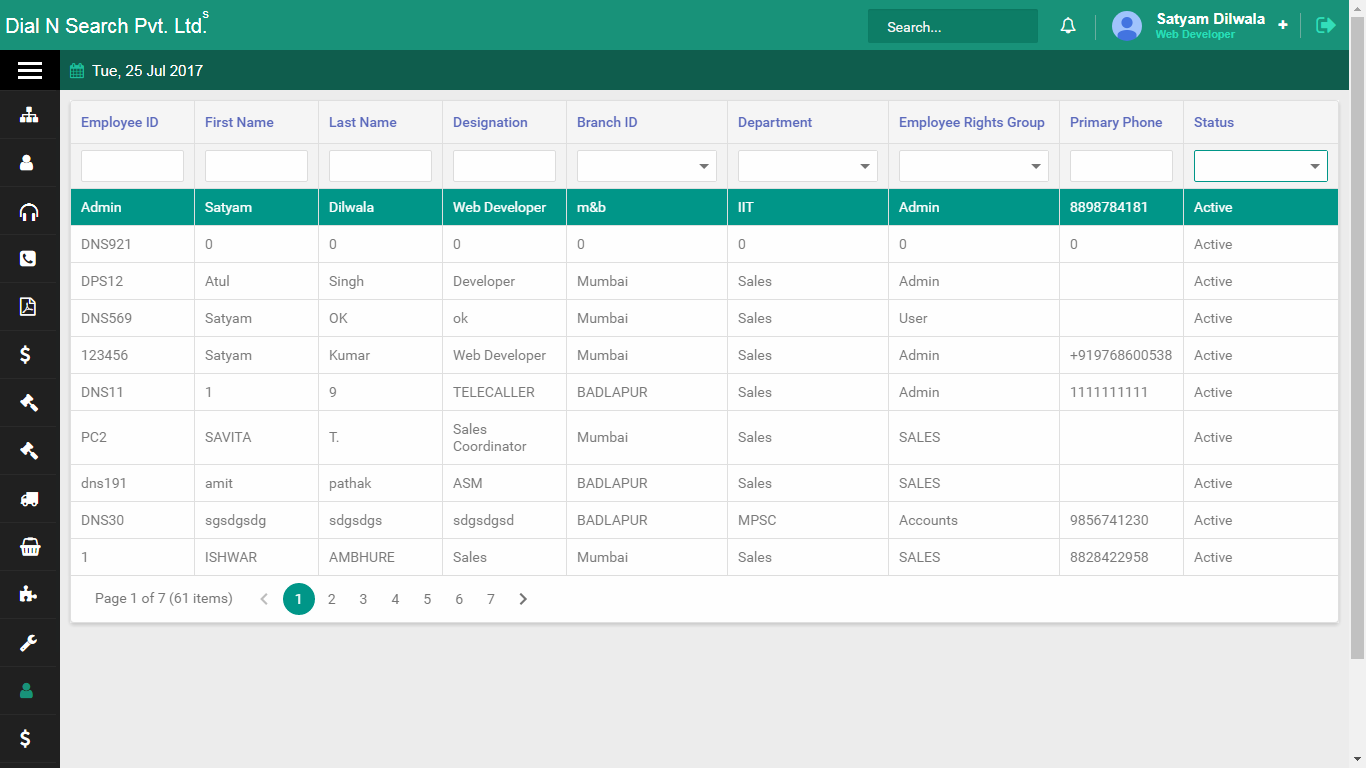Sort by First Name column header

(x=239, y=122)
